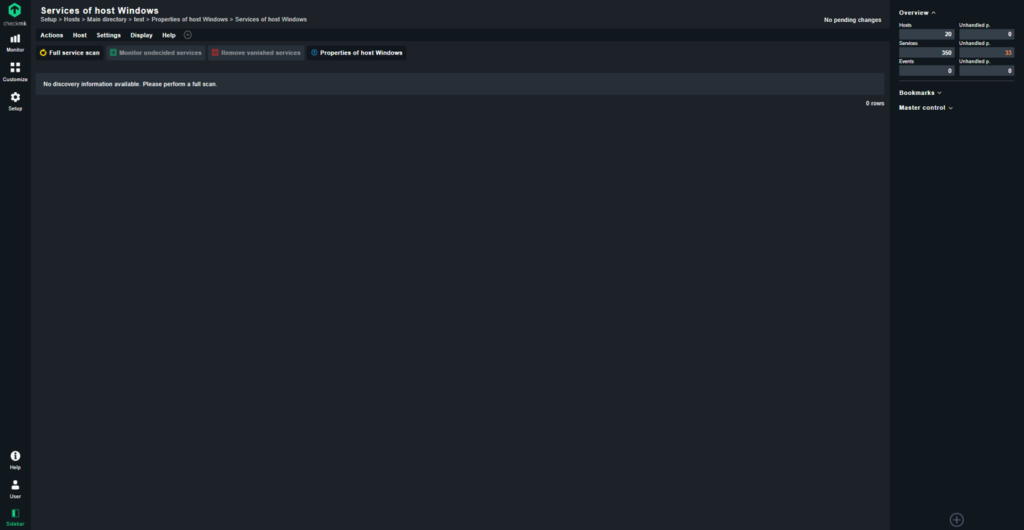Add a snap-in with plus icon
The width and height of the screenshot is (1024, 530).
(x=956, y=520)
